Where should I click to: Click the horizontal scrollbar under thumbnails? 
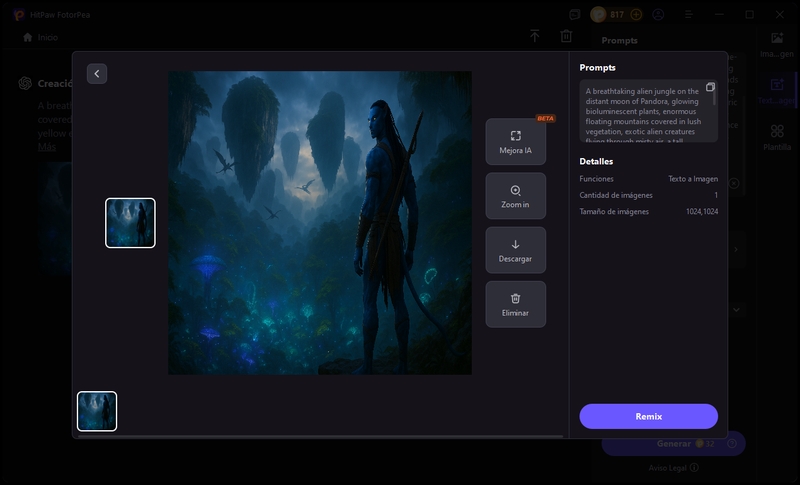320,437
